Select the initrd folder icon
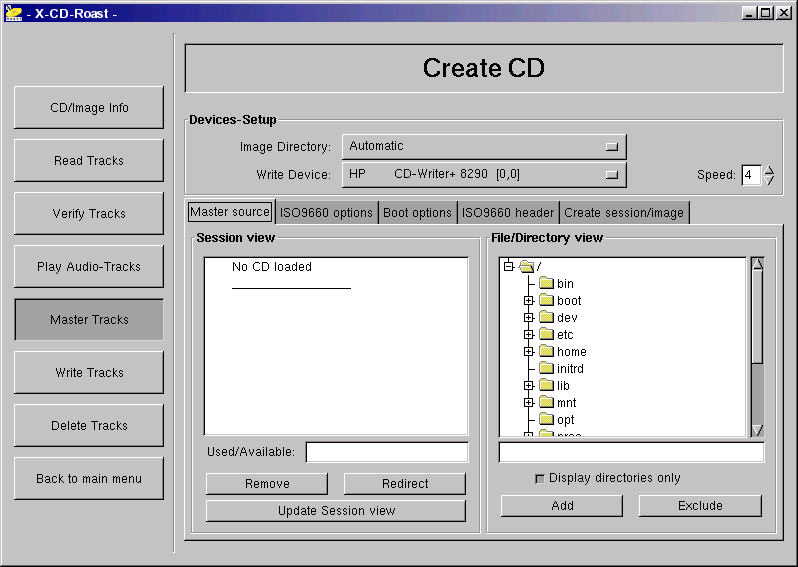 tap(546, 368)
